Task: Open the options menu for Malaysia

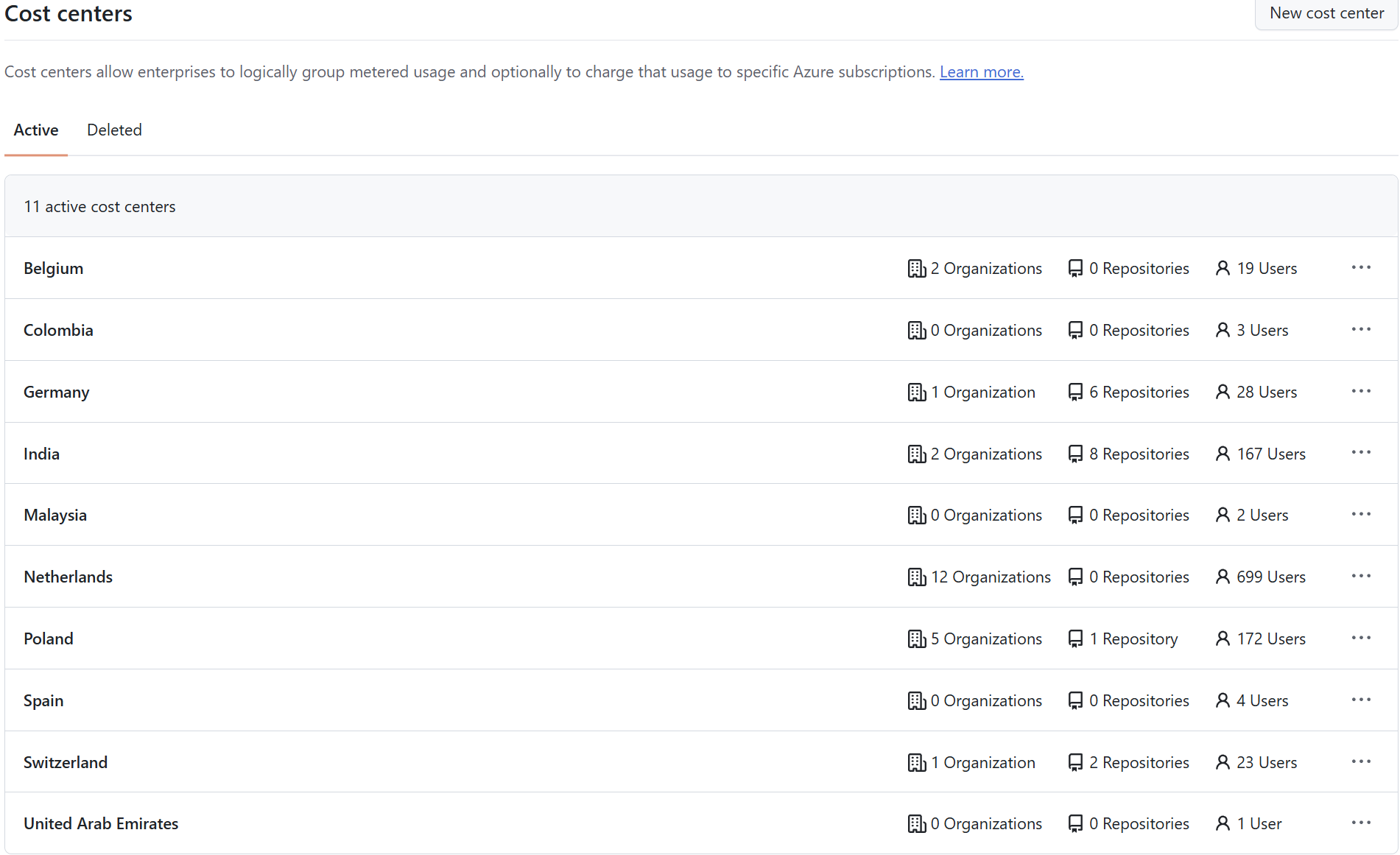Action: (x=1361, y=514)
